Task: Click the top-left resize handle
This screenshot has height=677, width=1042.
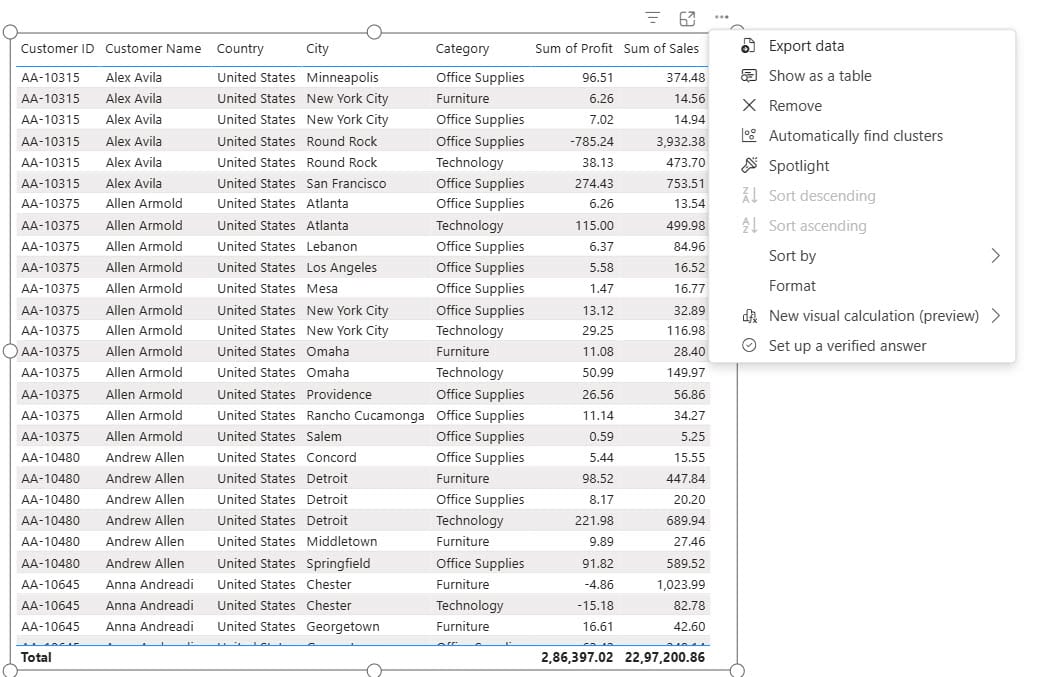Action: coord(10,32)
